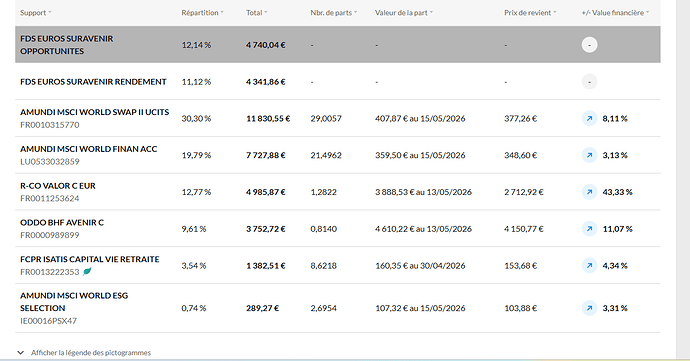The image size is (690, 361).
Task: Click total amount 4 740,04 €
Action: coord(266,45)
